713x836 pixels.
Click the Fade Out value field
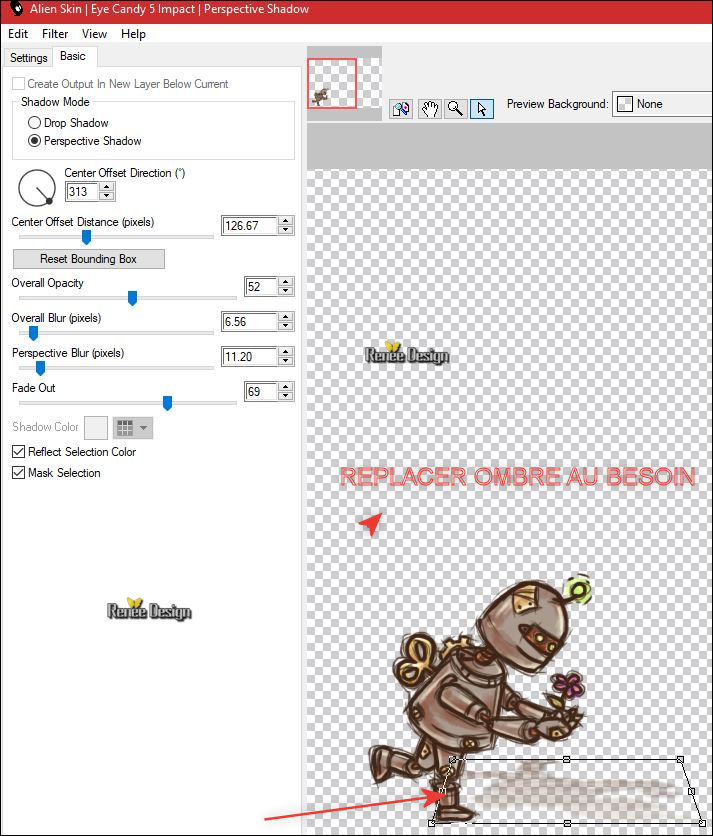(260, 392)
